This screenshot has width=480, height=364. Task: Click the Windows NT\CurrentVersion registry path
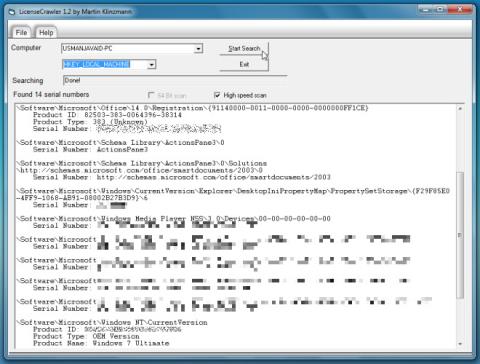(x=112, y=323)
